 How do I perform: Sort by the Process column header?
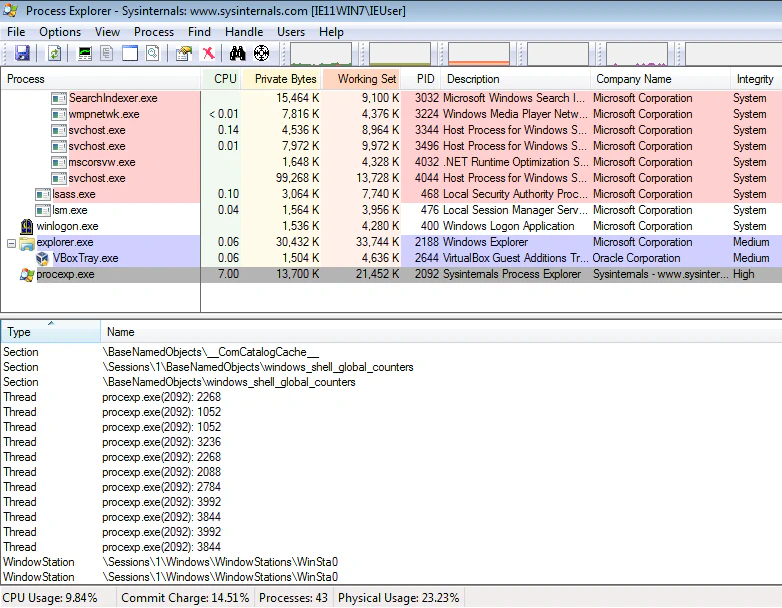[x=101, y=79]
